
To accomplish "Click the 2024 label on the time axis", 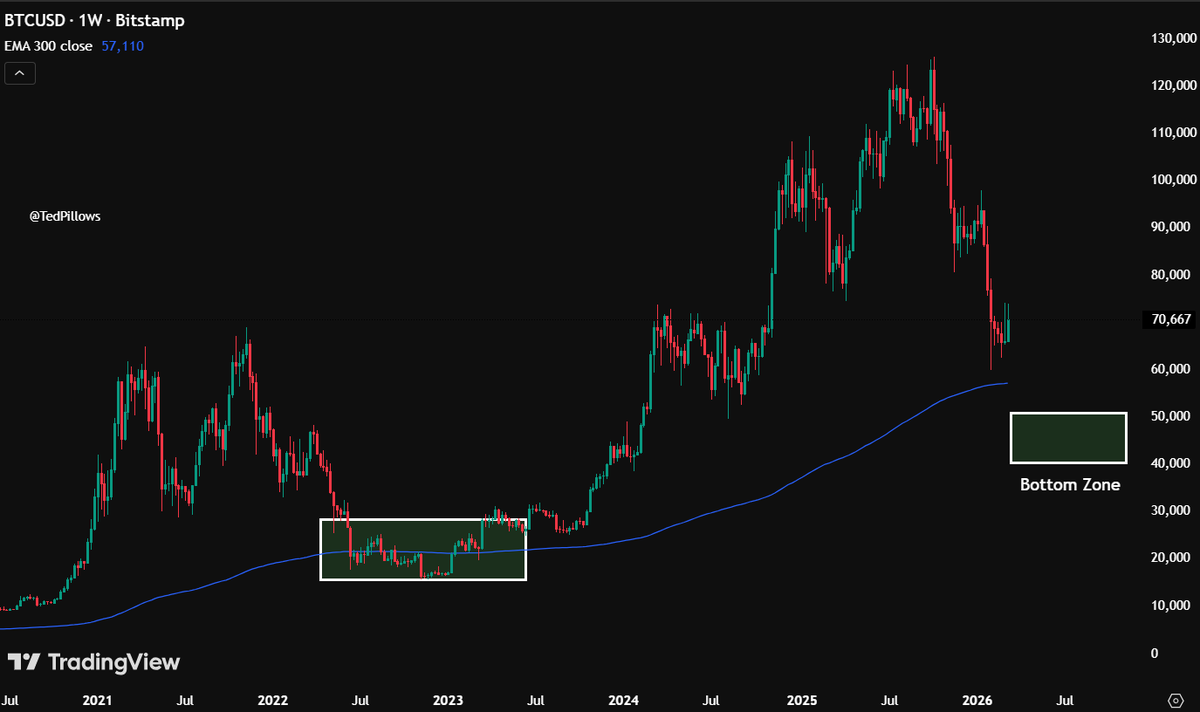I will tap(623, 700).
